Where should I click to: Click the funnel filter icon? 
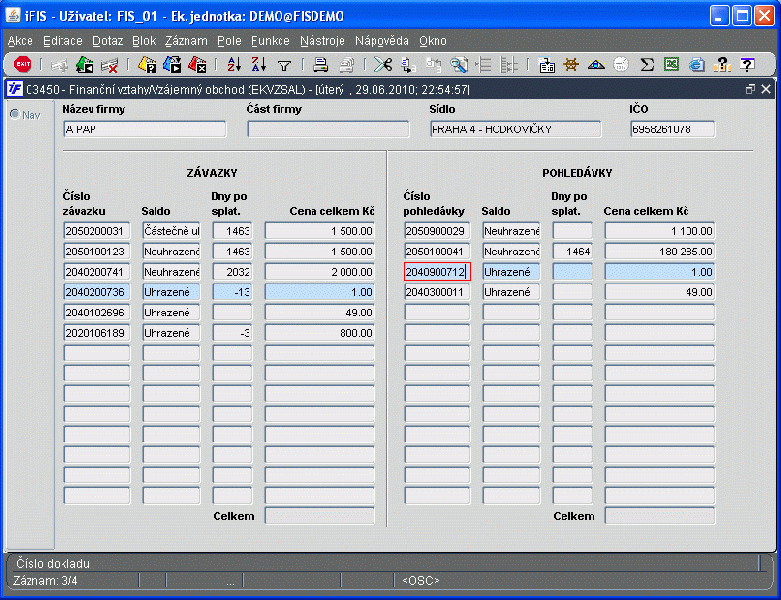[x=284, y=65]
